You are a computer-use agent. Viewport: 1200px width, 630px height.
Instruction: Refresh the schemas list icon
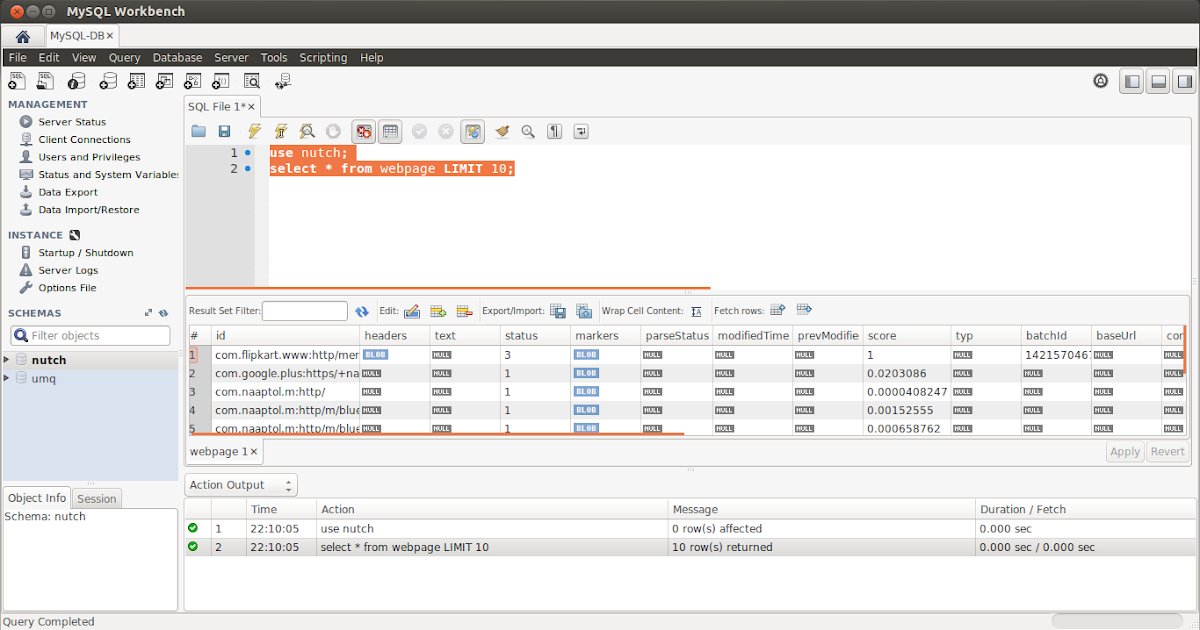[x=164, y=313]
